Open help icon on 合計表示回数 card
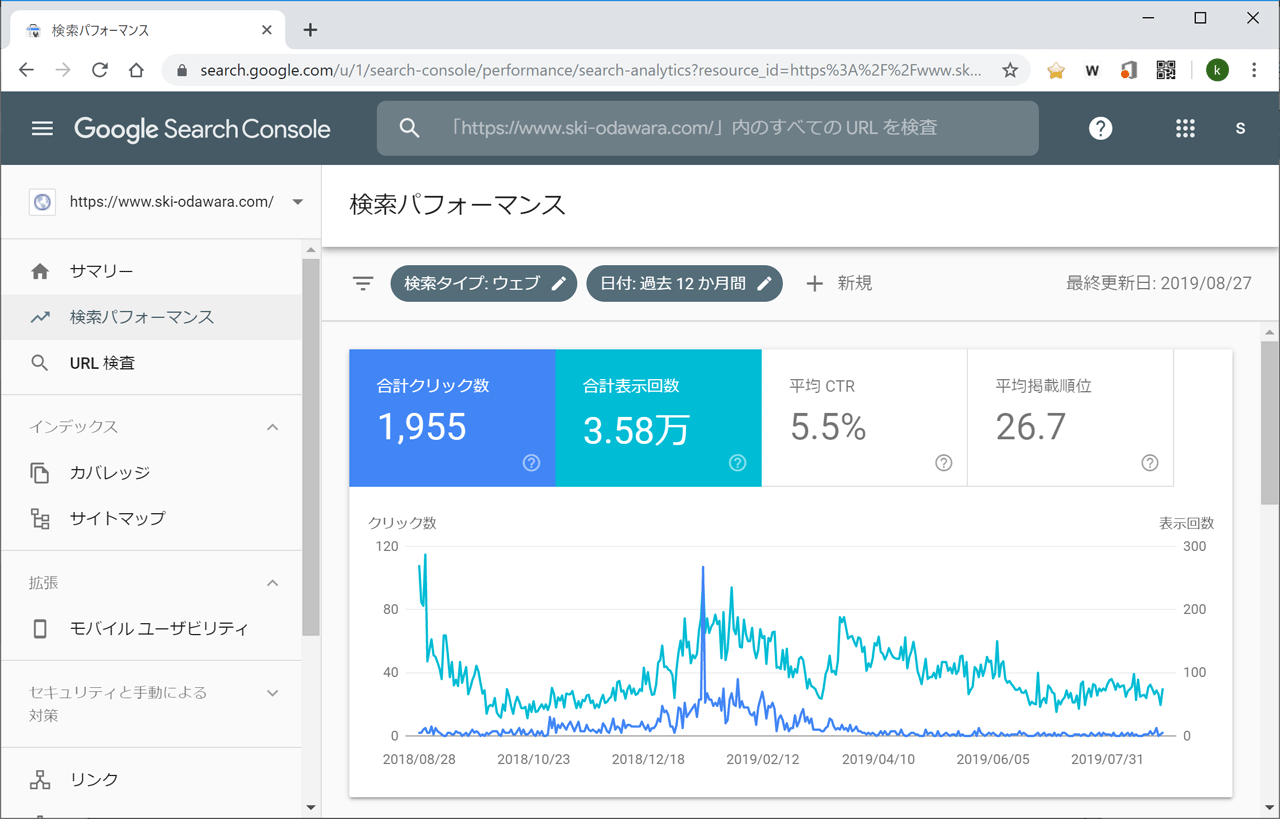Image resolution: width=1280 pixels, height=819 pixels. click(x=738, y=463)
